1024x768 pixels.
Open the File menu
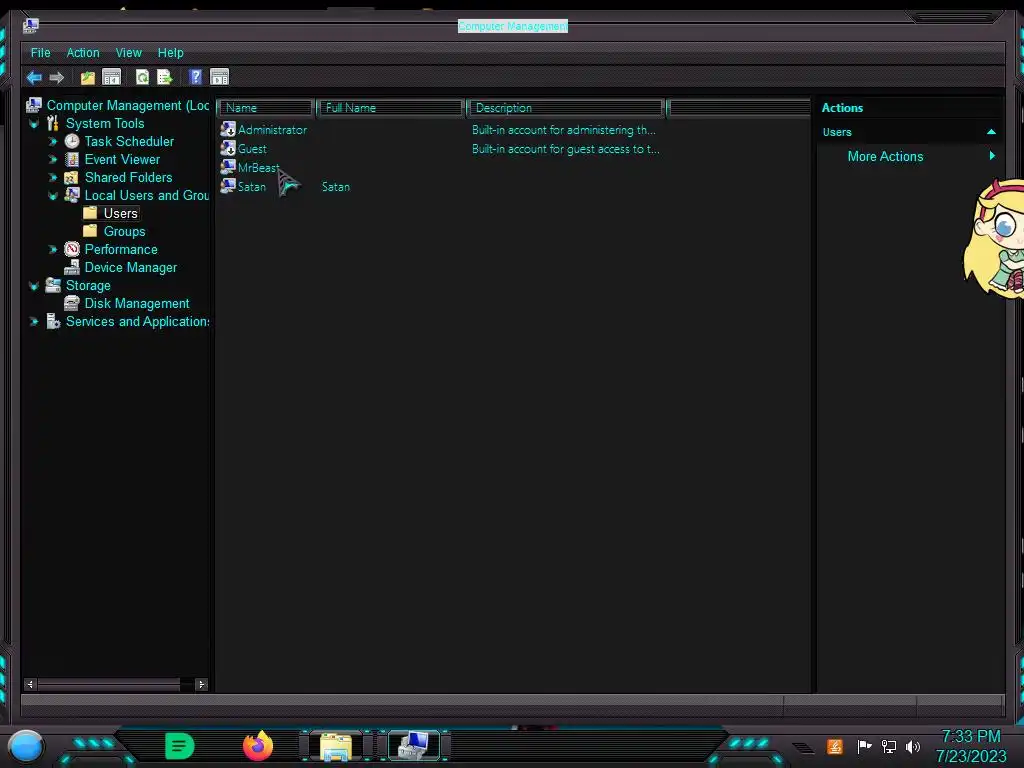pyautogui.click(x=40, y=53)
